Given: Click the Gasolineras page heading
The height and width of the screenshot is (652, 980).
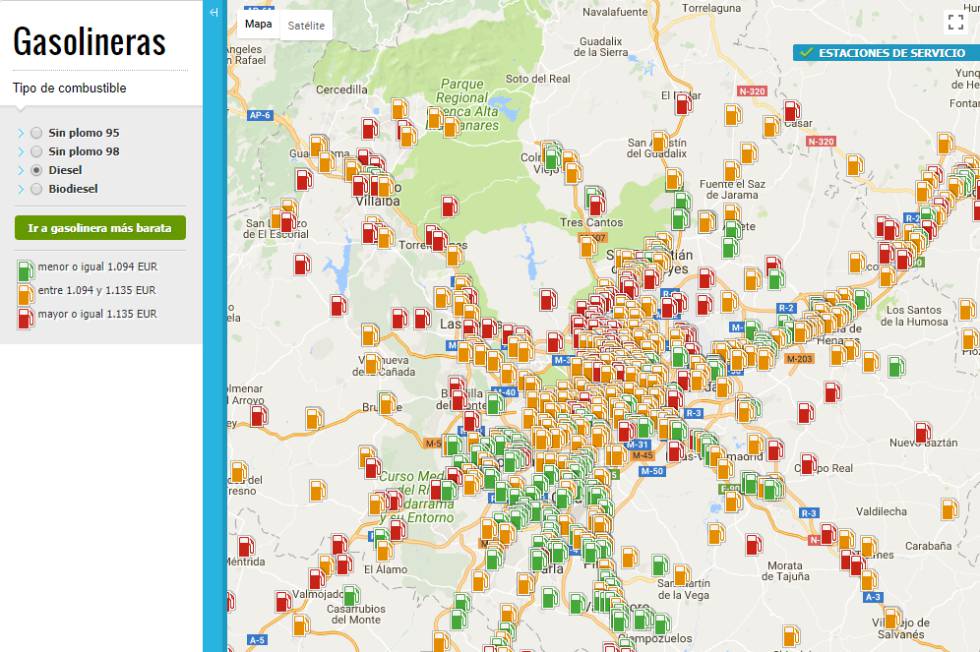Looking at the screenshot, I should click(x=89, y=42).
